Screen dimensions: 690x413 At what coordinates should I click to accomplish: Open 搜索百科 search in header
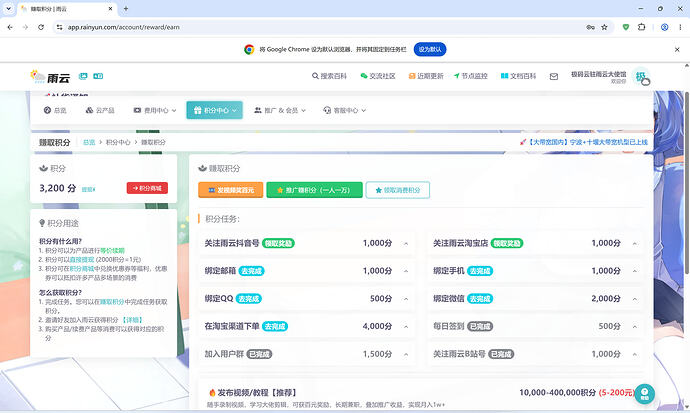point(329,76)
